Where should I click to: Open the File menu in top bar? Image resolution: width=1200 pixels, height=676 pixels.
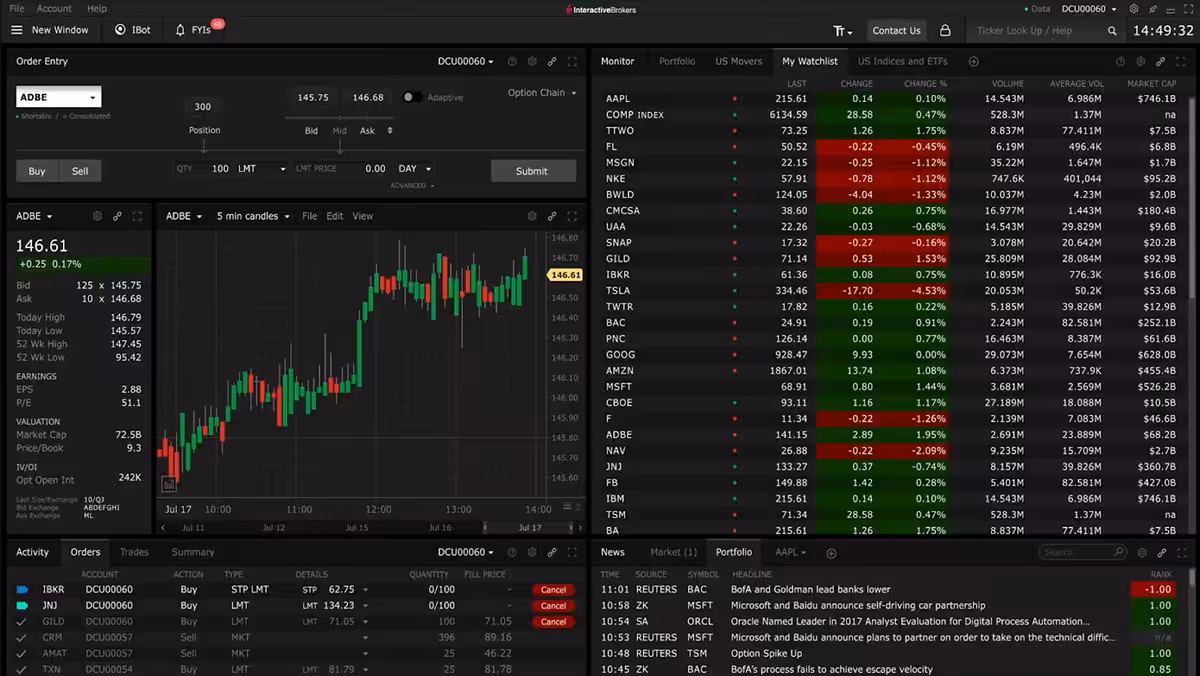pos(17,9)
